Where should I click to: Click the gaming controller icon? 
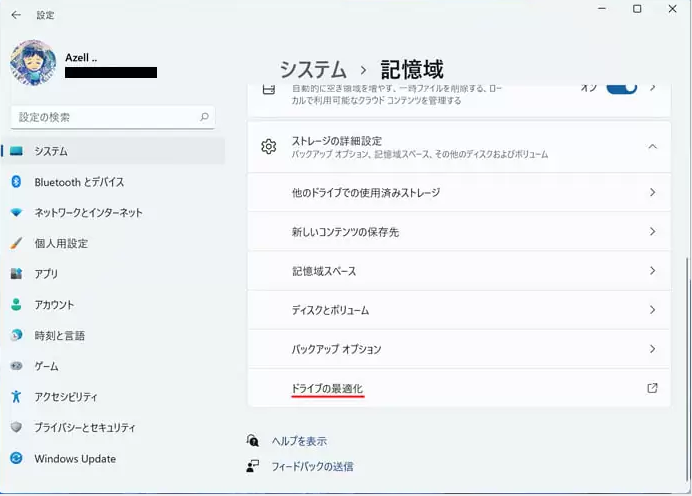click(16, 366)
